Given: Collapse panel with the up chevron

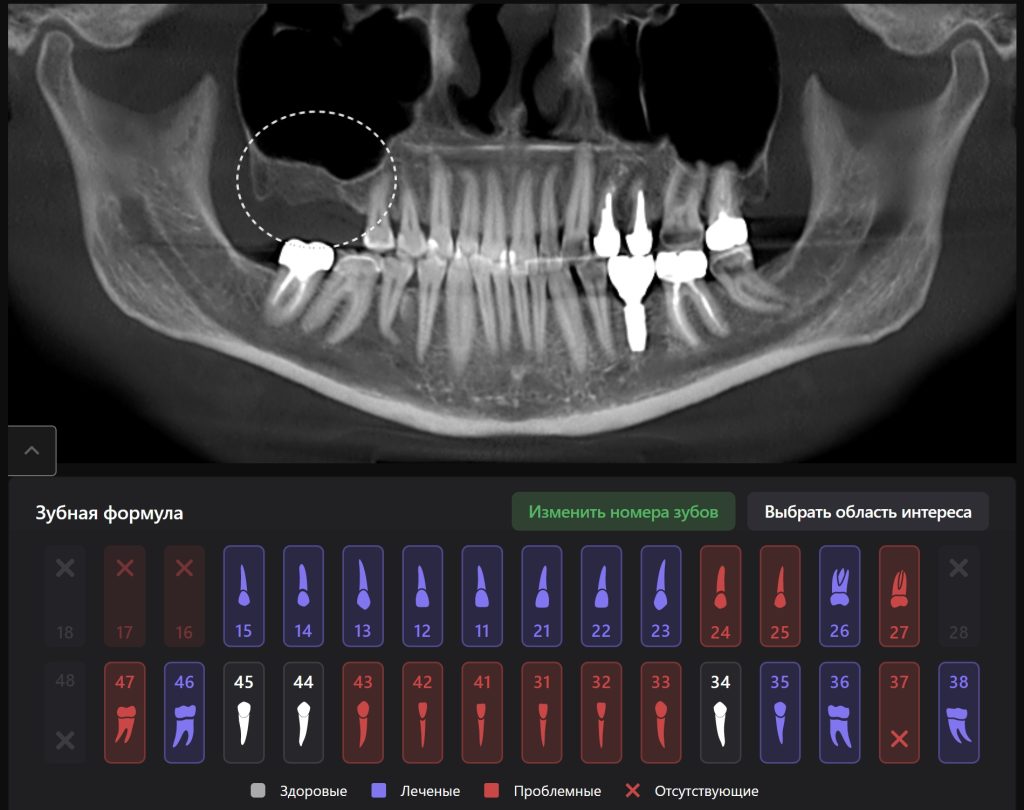Looking at the screenshot, I should coord(32,451).
